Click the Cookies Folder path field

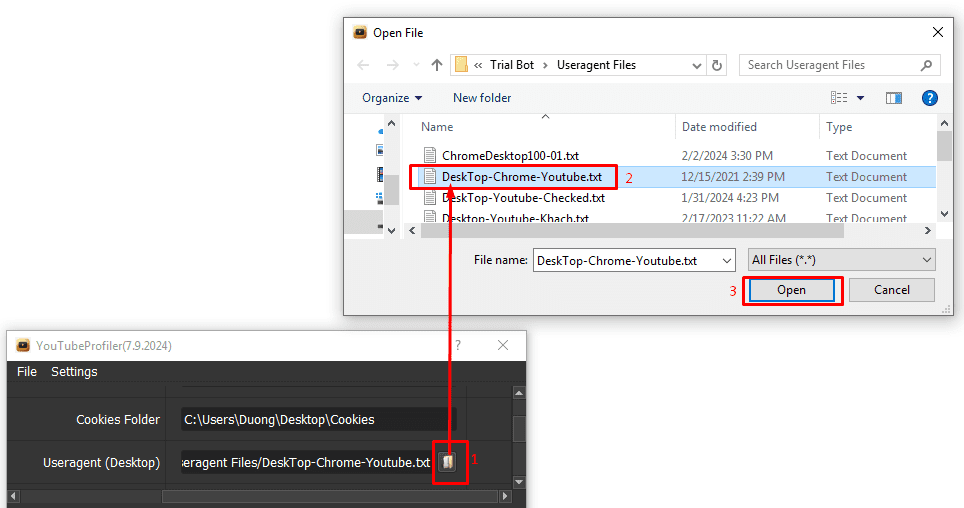[318, 419]
